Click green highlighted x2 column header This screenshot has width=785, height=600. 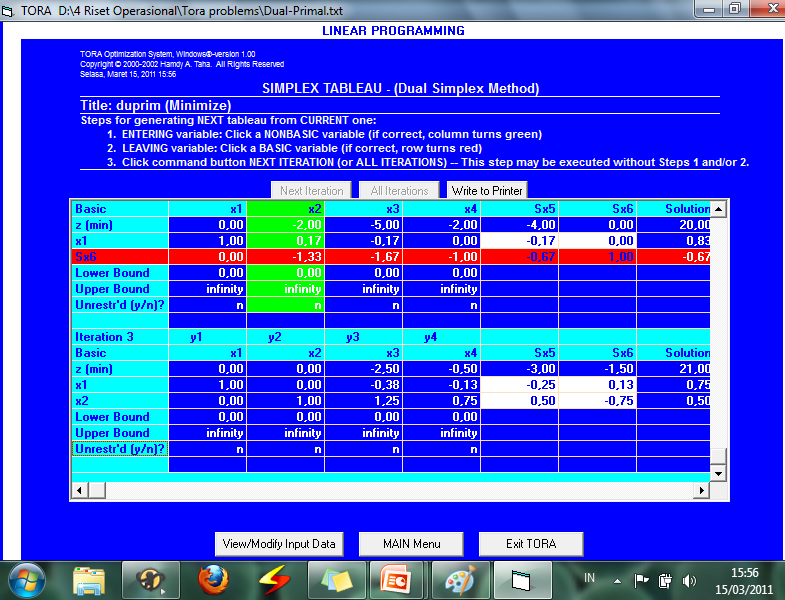(285, 209)
